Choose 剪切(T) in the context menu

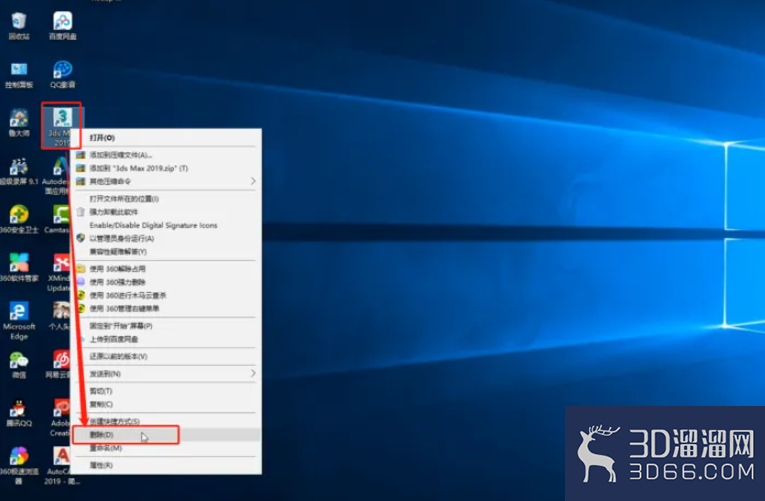tap(166, 391)
